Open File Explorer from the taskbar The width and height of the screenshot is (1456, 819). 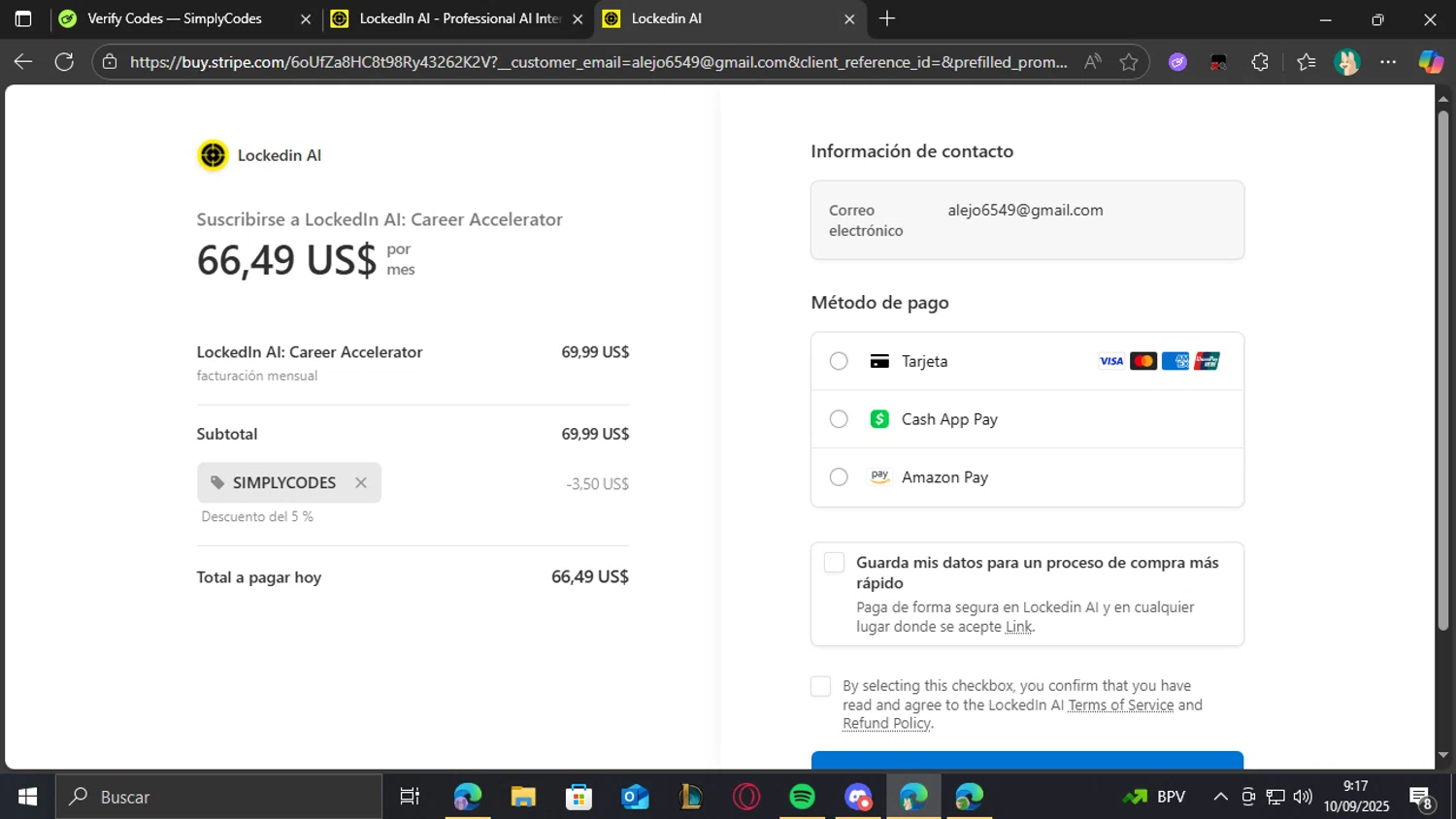523,797
